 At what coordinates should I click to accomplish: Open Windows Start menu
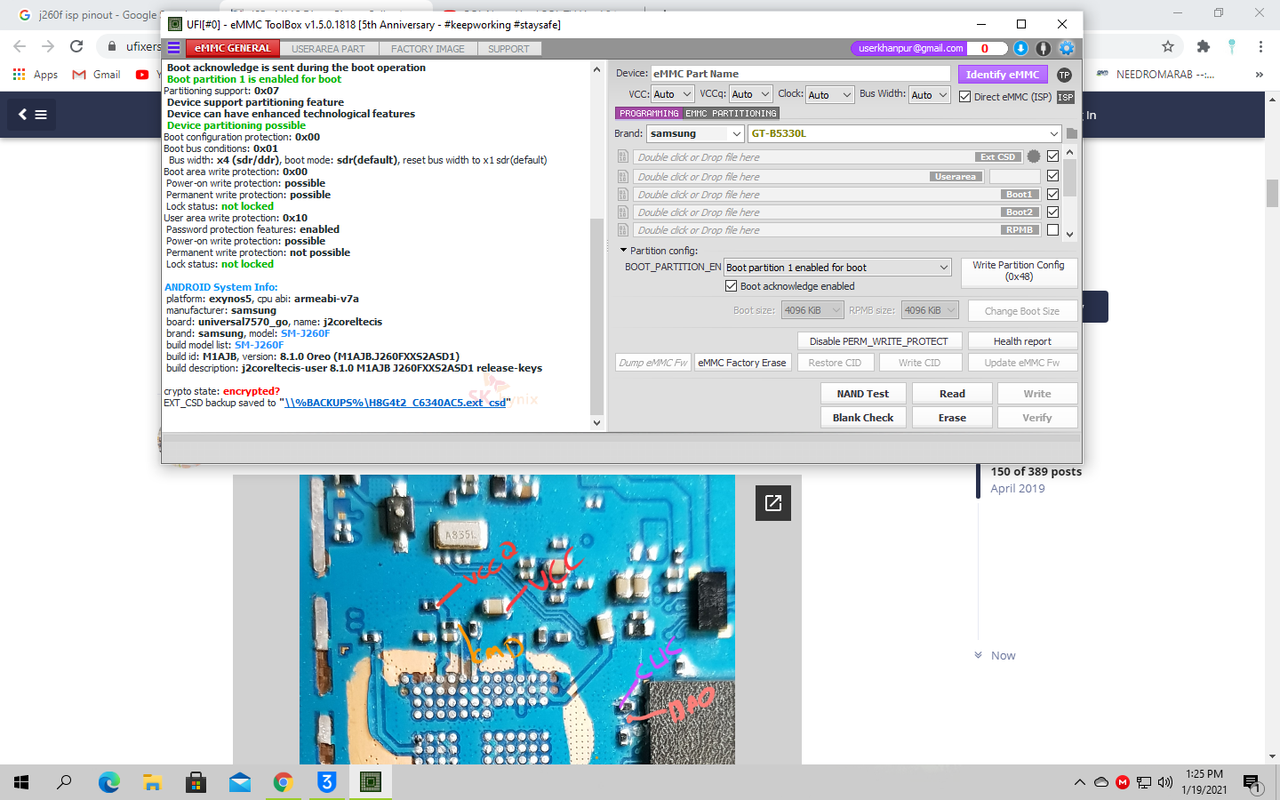pos(20,781)
